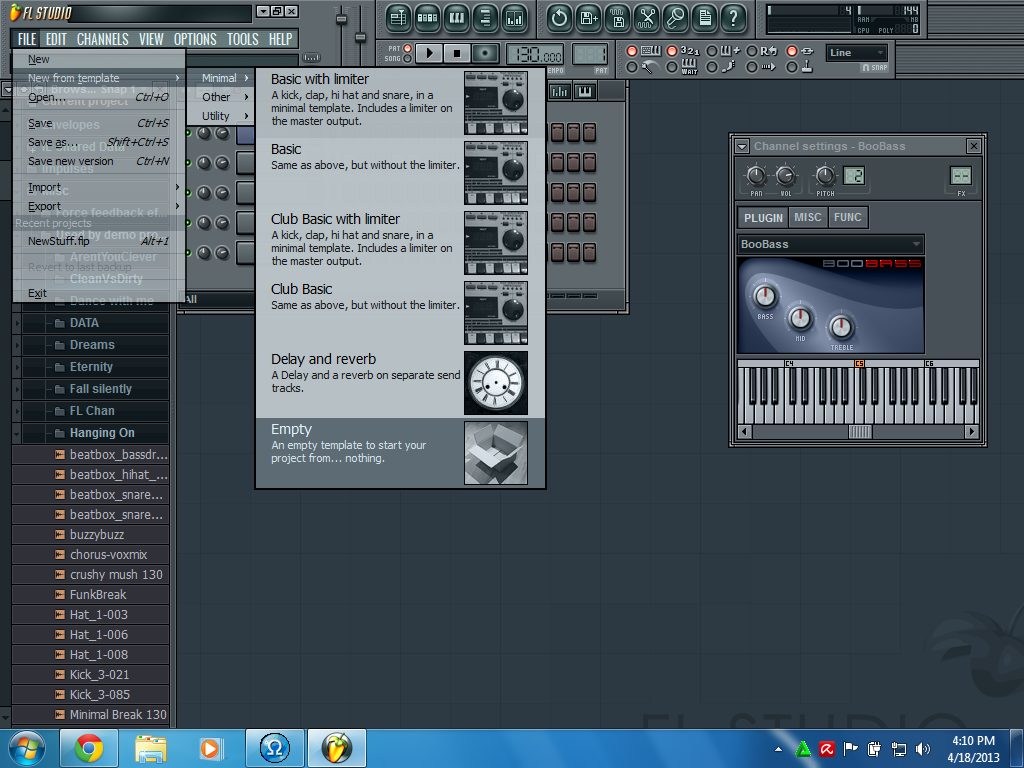
Task: Toggle typing keyboard to piano switch
Action: pyautogui.click(x=632, y=51)
